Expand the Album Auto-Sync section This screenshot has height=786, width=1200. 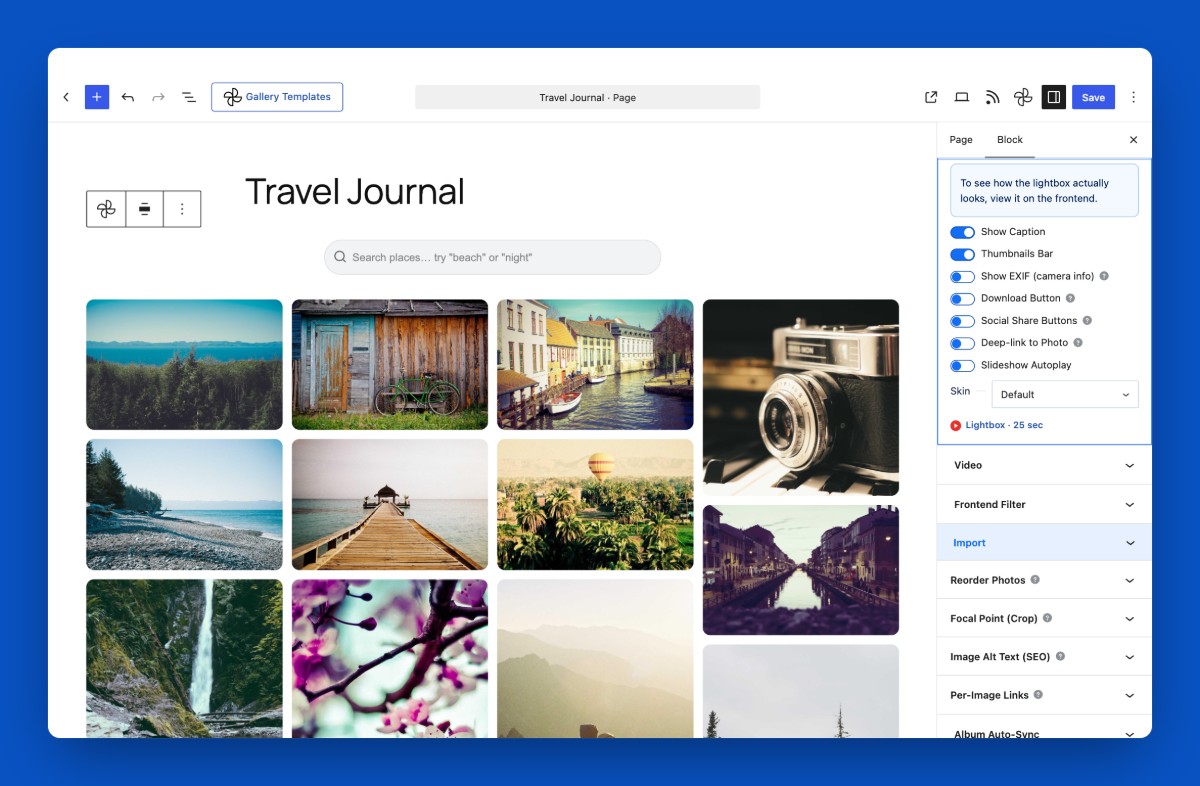[x=1044, y=730]
